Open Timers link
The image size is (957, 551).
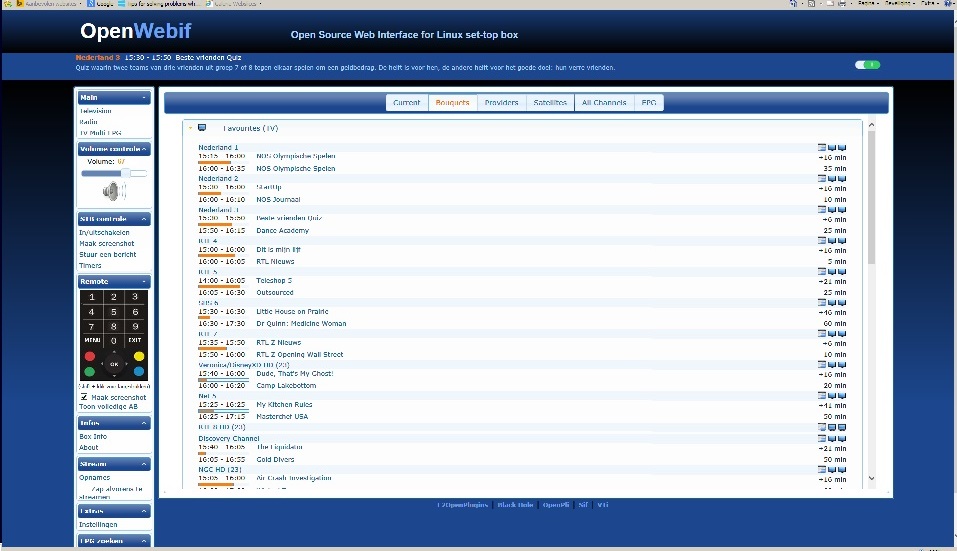pos(90,265)
